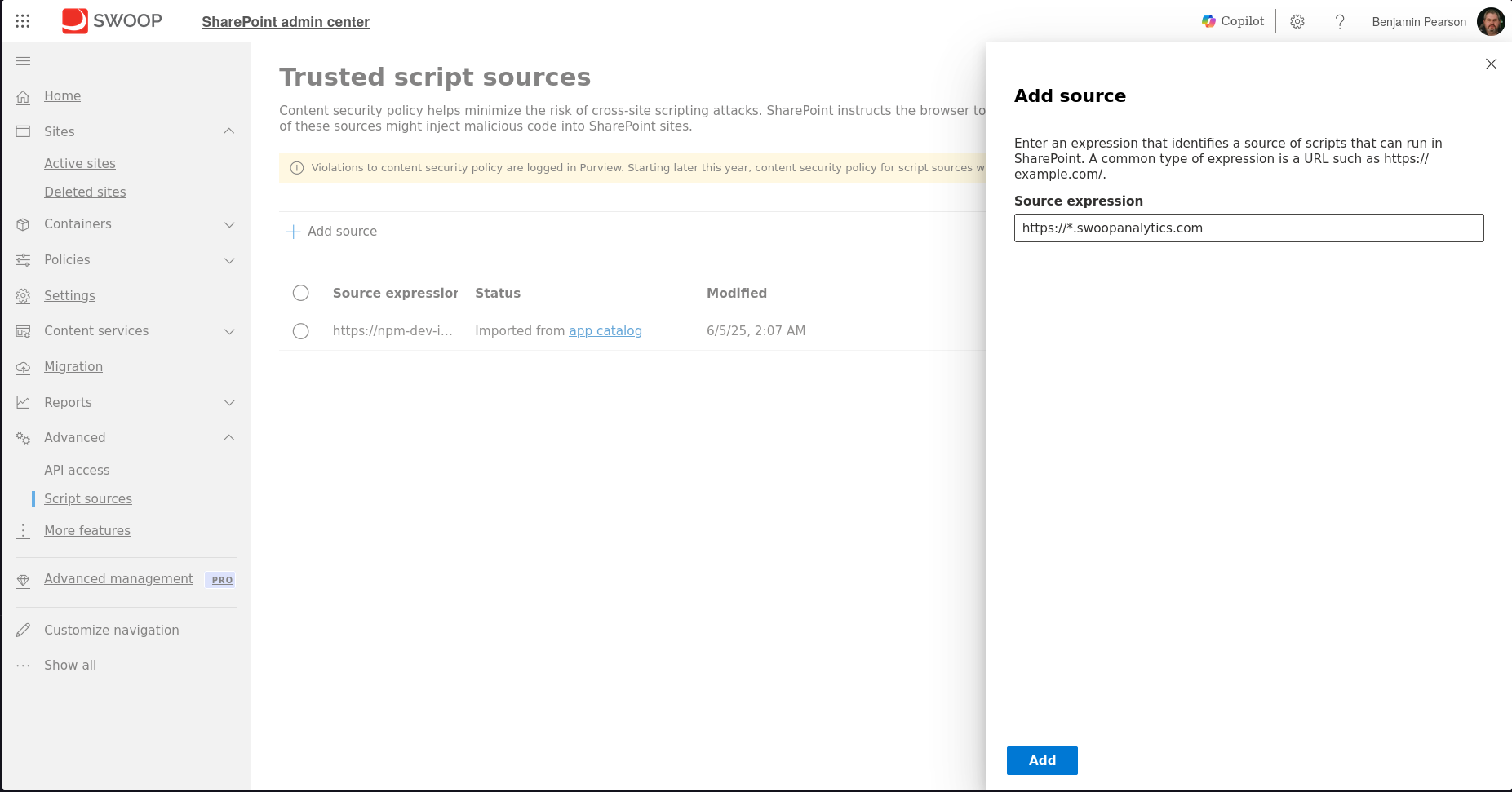The width and height of the screenshot is (1512, 792).
Task: Open Advanced management navigation item
Action: coord(118,579)
